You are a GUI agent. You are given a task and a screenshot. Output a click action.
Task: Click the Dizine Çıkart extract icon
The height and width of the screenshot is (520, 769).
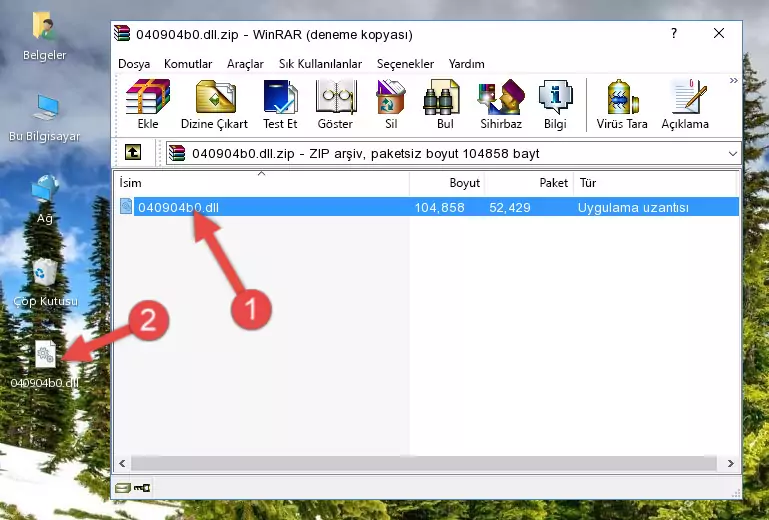(x=214, y=104)
